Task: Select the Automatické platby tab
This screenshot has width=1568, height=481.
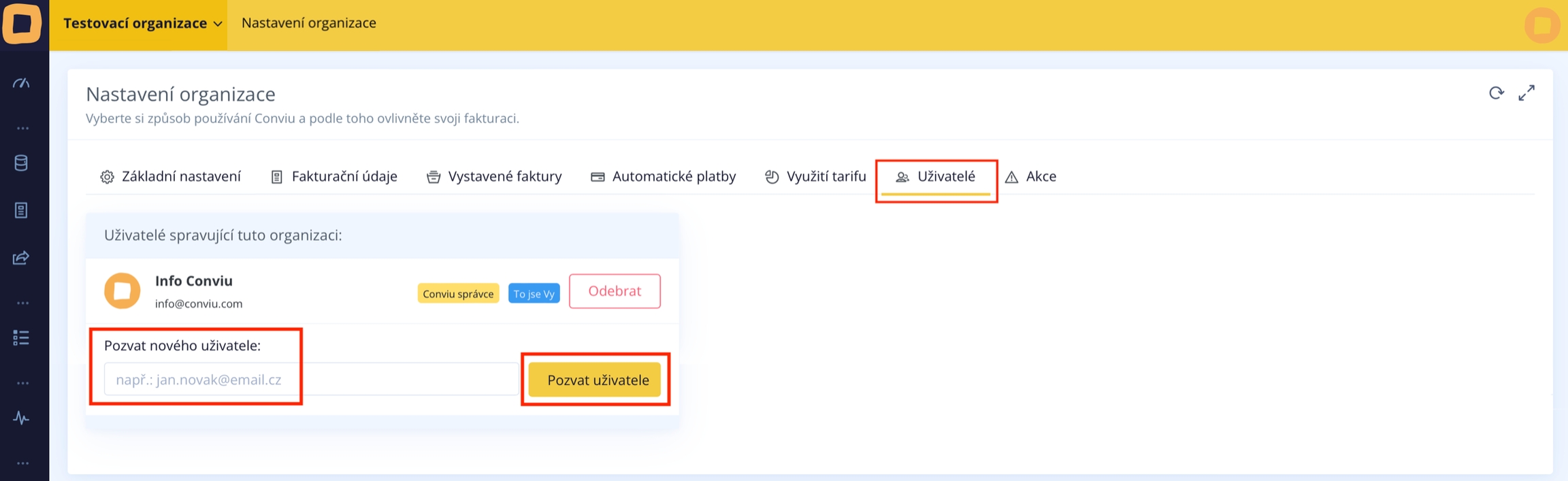Action: click(664, 177)
